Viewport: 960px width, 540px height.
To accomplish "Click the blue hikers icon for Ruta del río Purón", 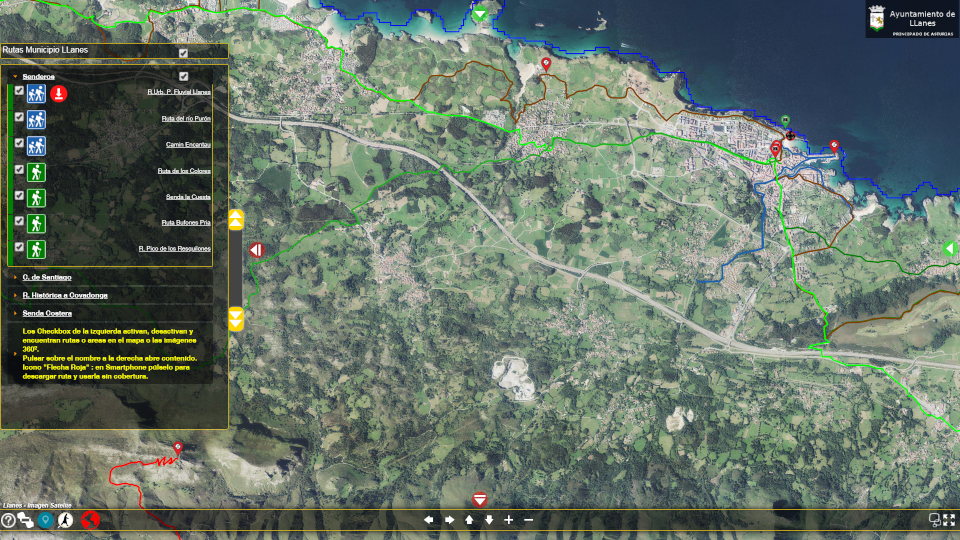I will (37, 120).
